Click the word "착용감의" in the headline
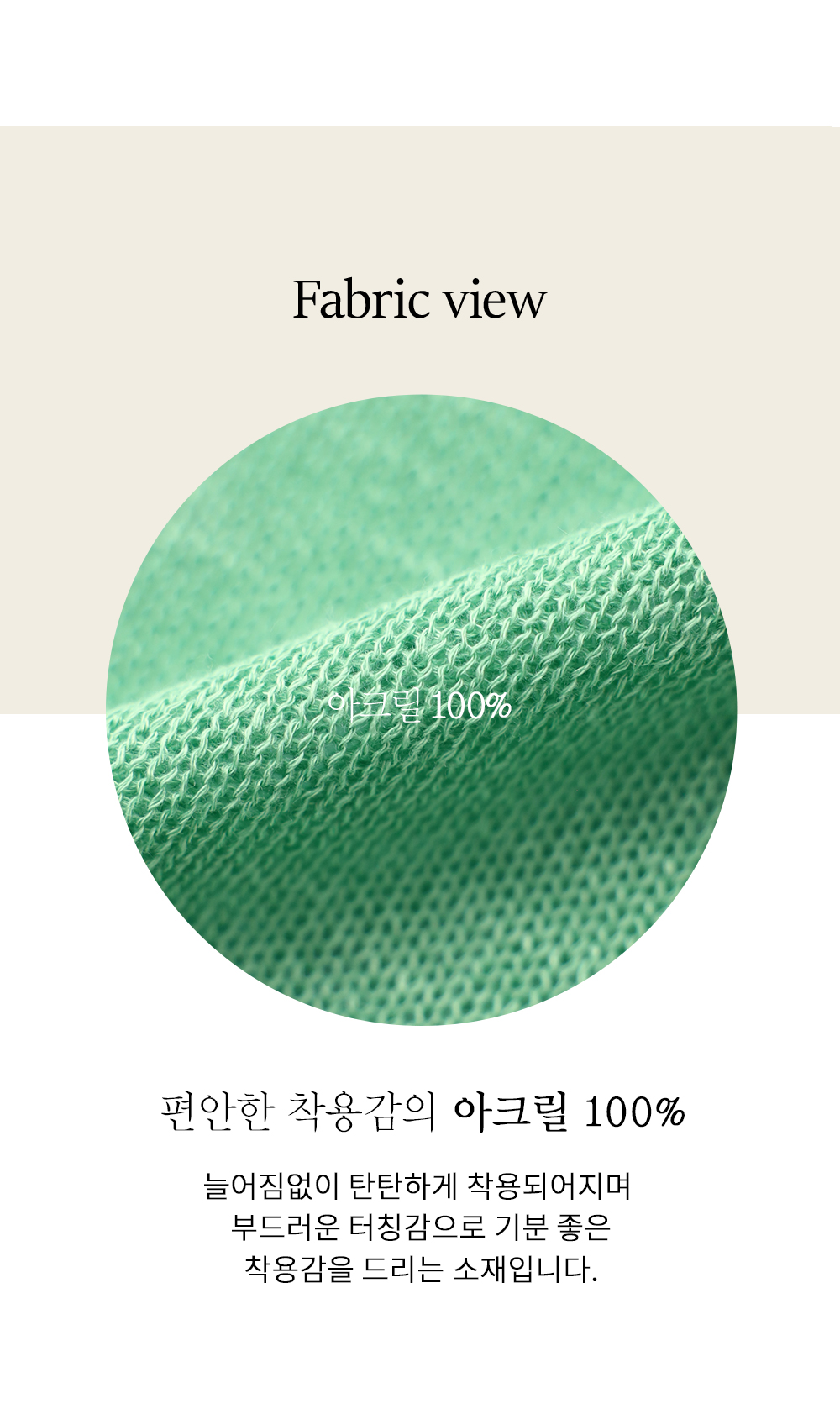This screenshot has height=1409, width=840. (x=362, y=1112)
